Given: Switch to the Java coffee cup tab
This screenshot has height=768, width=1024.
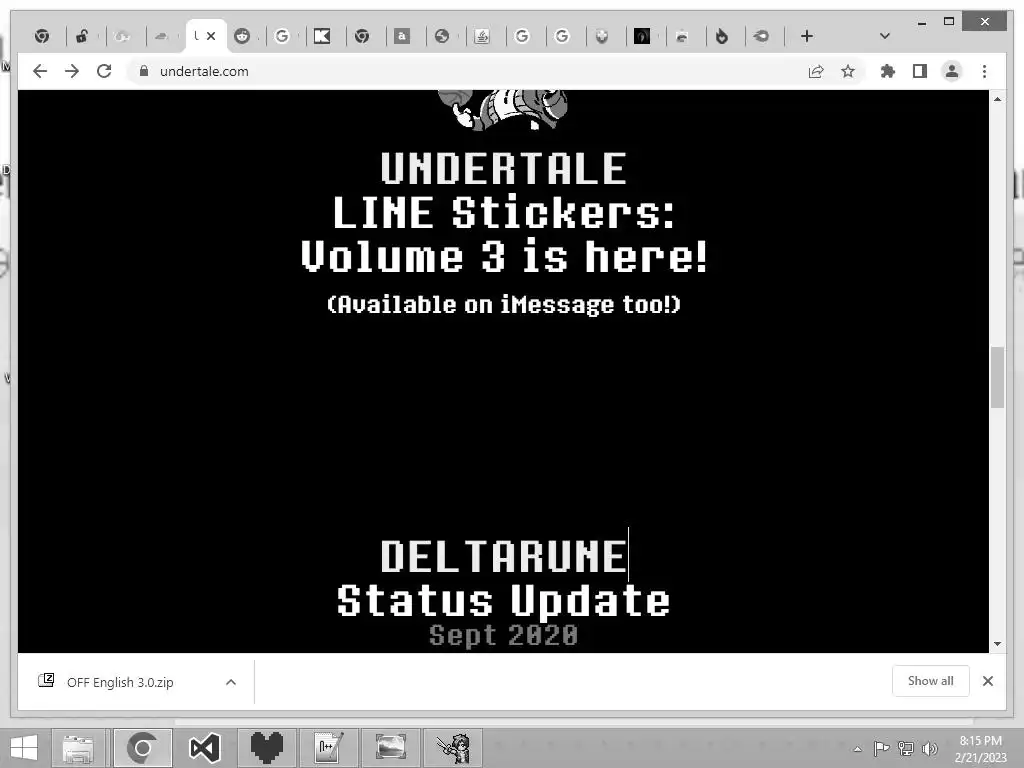Looking at the screenshot, I should pos(482,36).
